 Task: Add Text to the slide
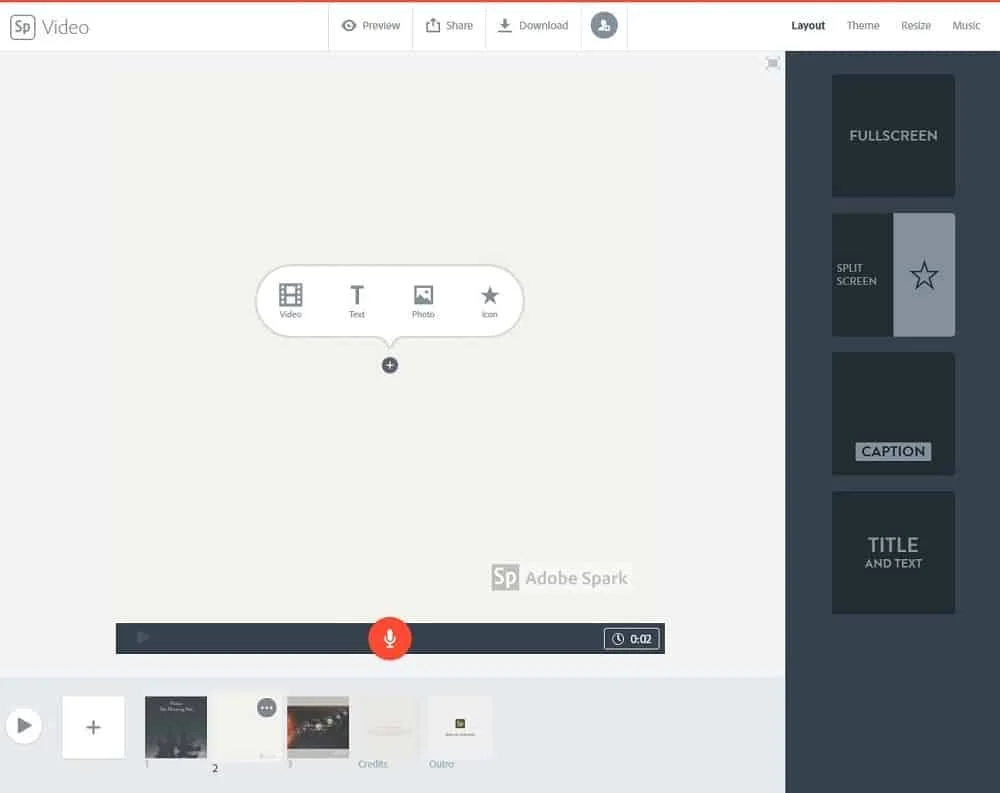point(357,300)
